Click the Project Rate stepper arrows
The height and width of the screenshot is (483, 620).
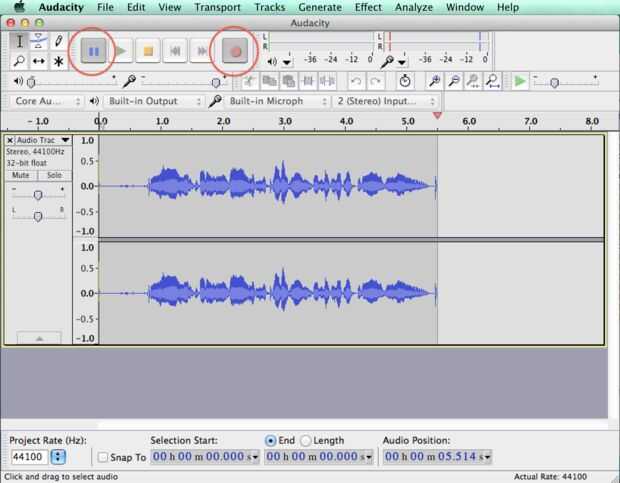point(58,457)
